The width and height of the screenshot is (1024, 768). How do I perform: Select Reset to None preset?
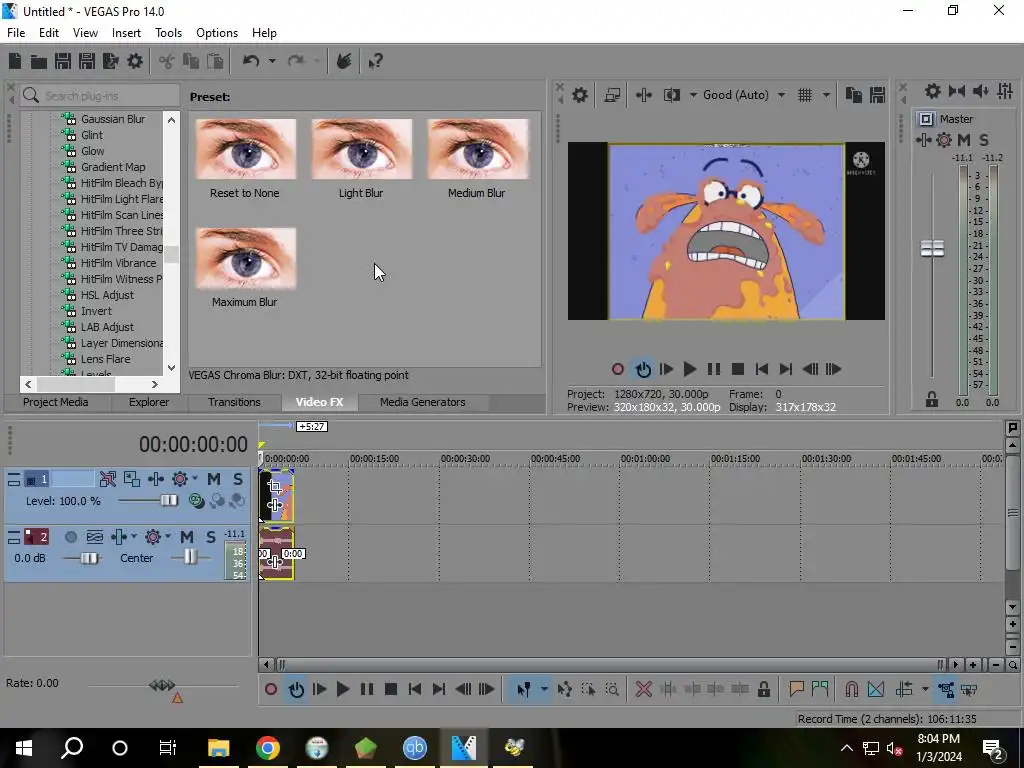click(246, 150)
